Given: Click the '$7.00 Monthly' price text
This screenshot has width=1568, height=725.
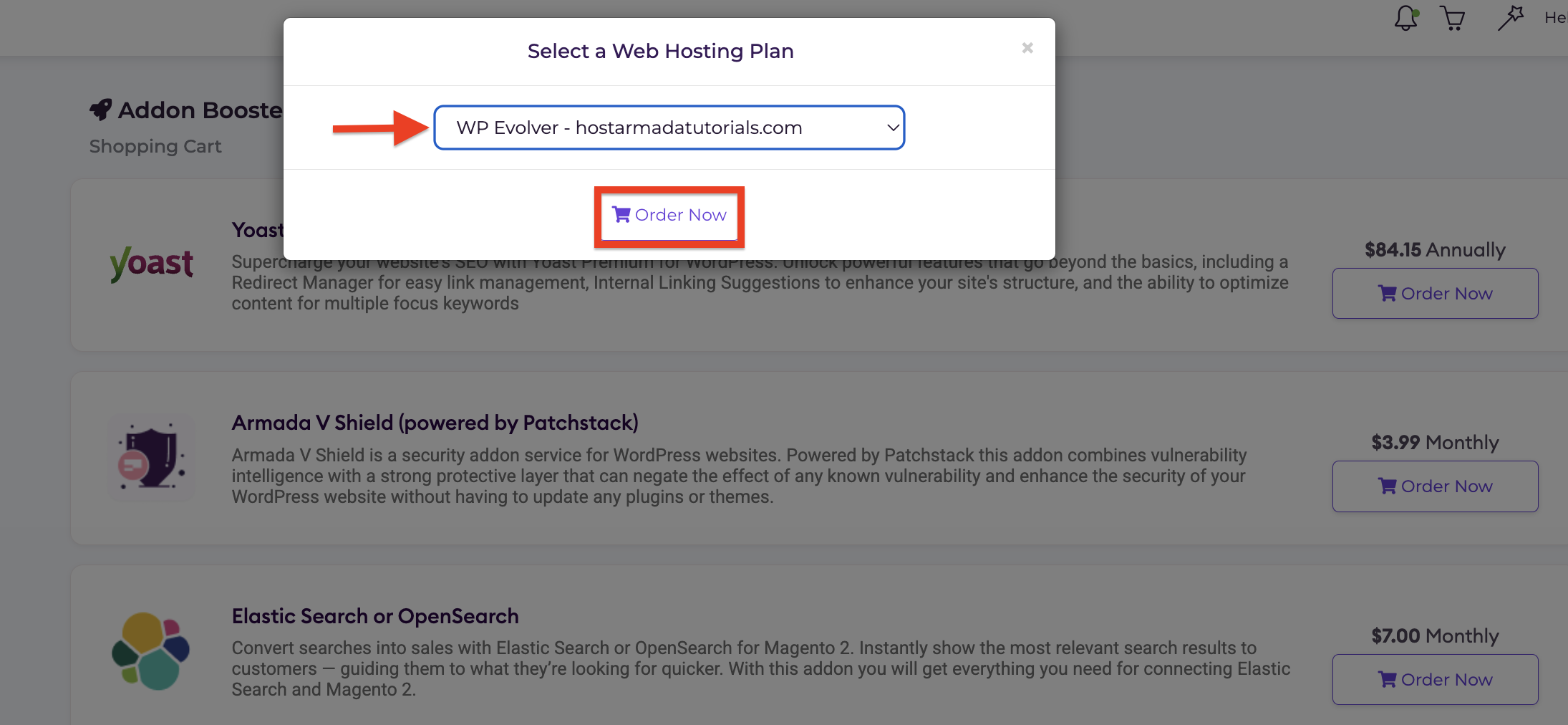Looking at the screenshot, I should pos(1435,635).
